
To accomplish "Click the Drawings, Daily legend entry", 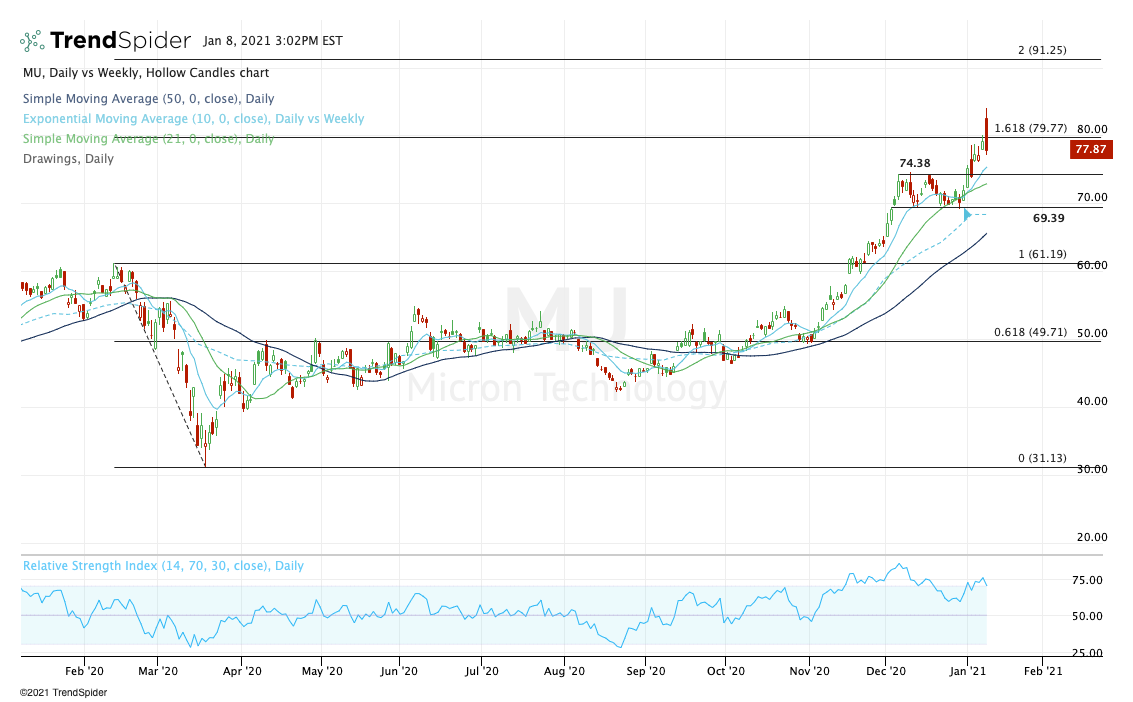I will pyautogui.click(x=68, y=159).
